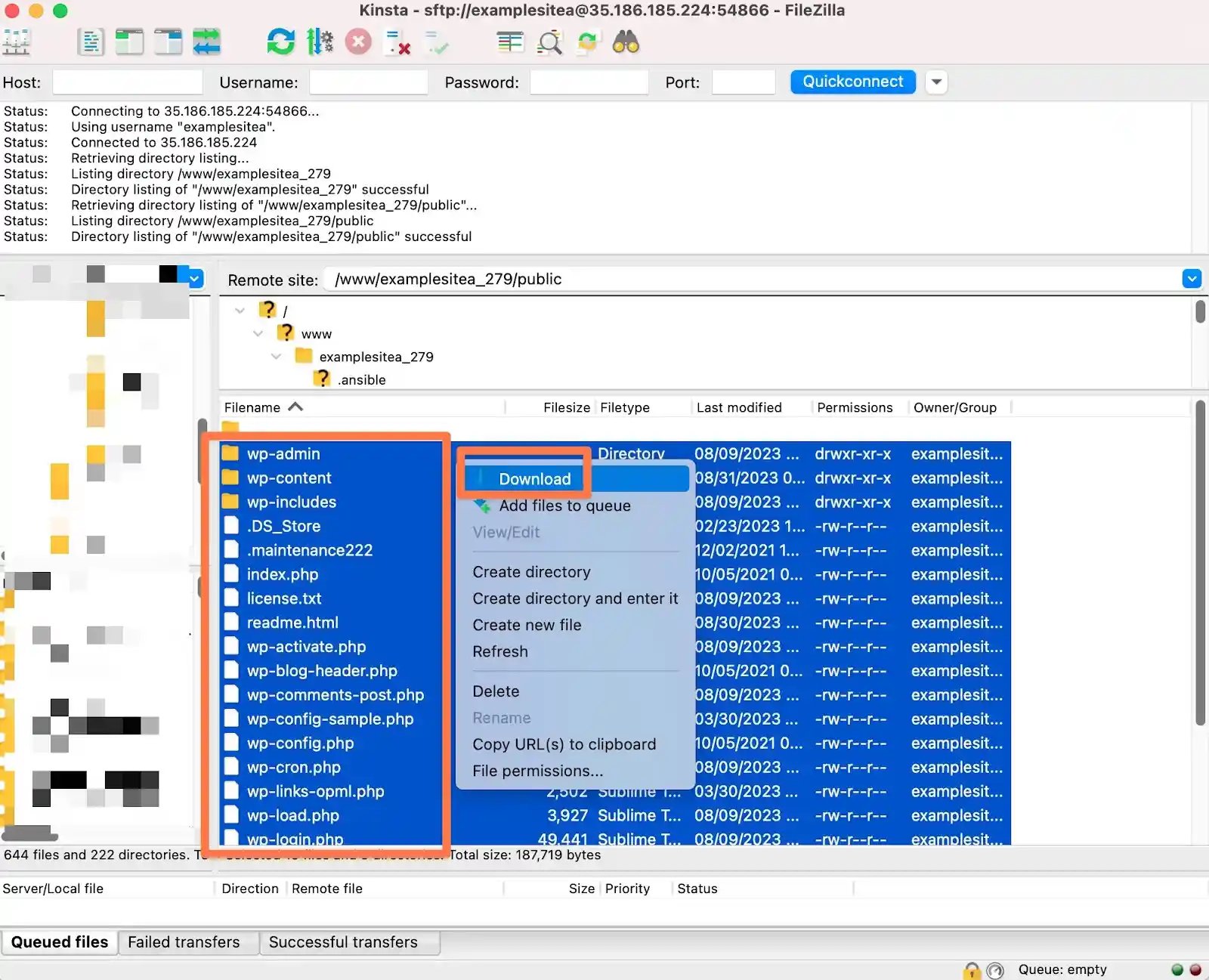
Task: Toggle message log display icon
Action: coord(91,42)
